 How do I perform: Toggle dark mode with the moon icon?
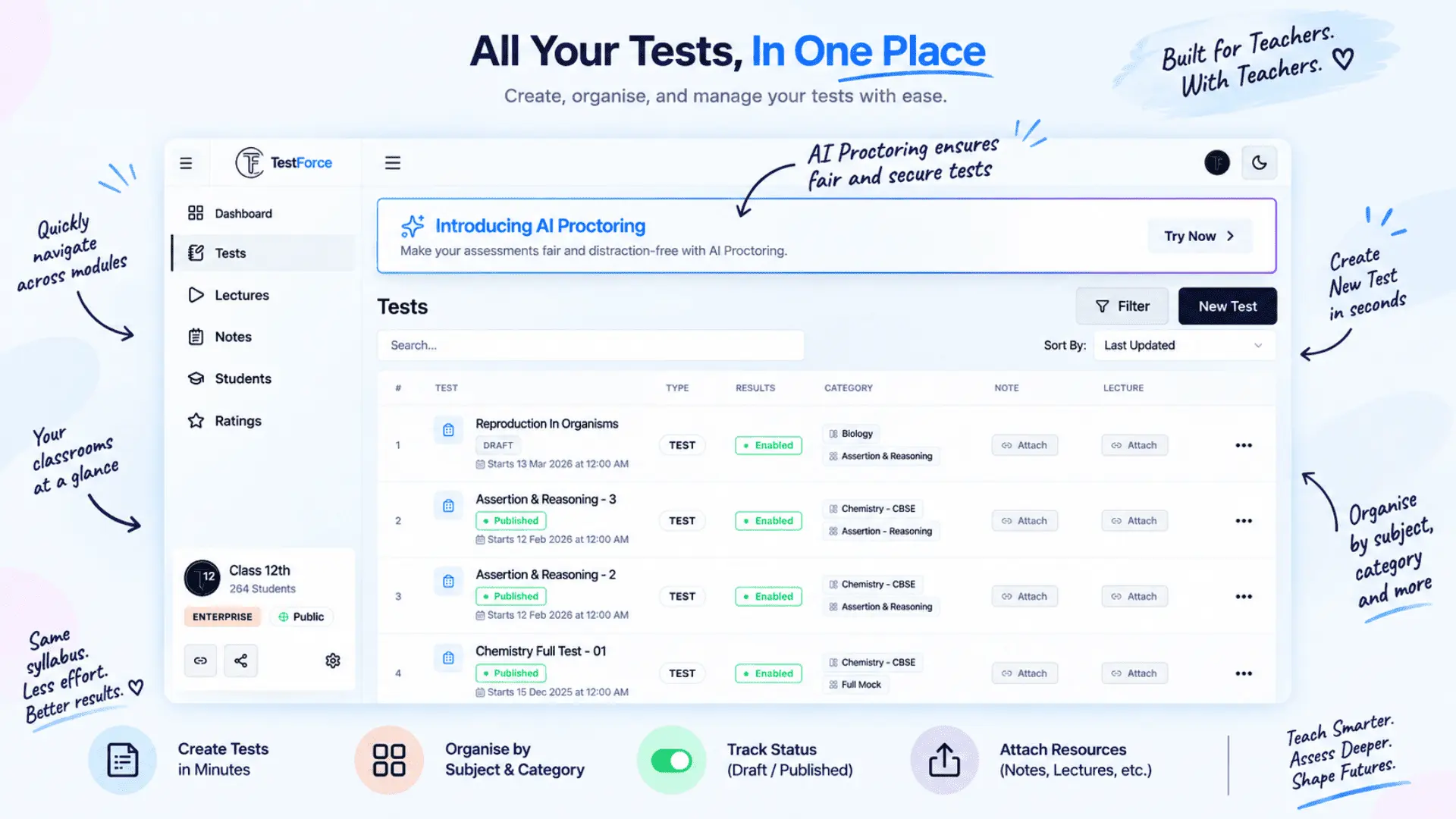click(x=1259, y=162)
